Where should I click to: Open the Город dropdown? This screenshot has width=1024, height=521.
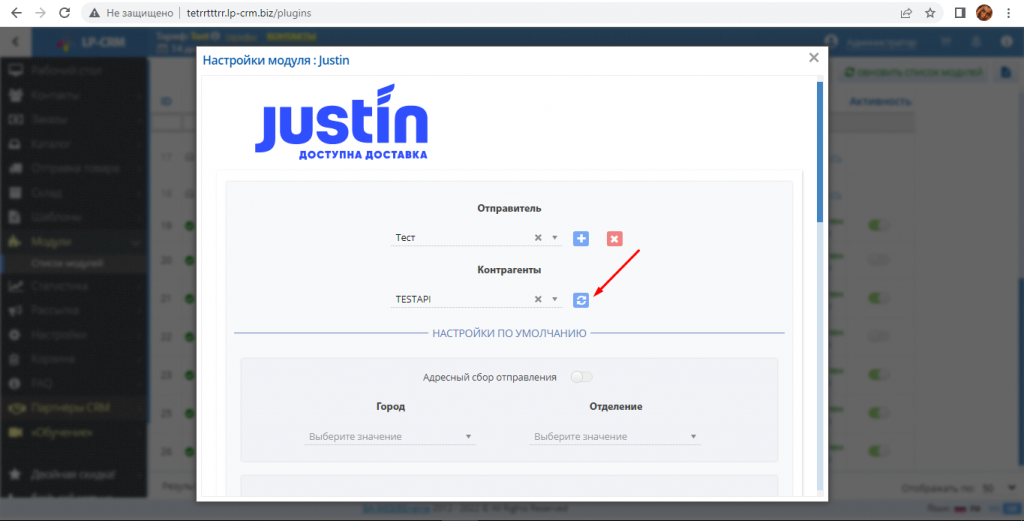click(x=391, y=436)
